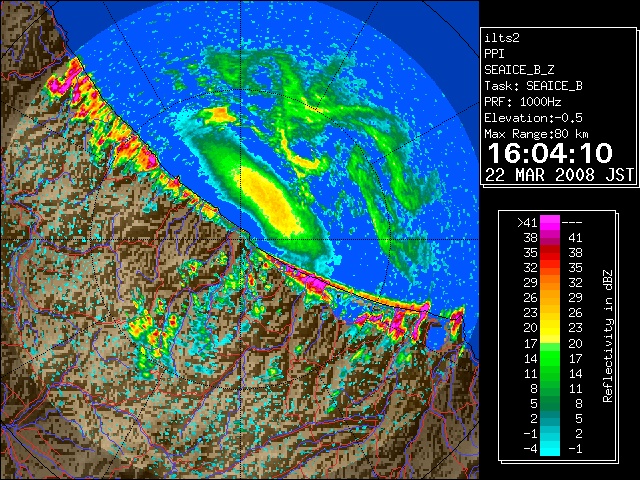640x480 pixels.
Task: Click the ">41" legend value
Action: pyautogui.click(x=527, y=223)
